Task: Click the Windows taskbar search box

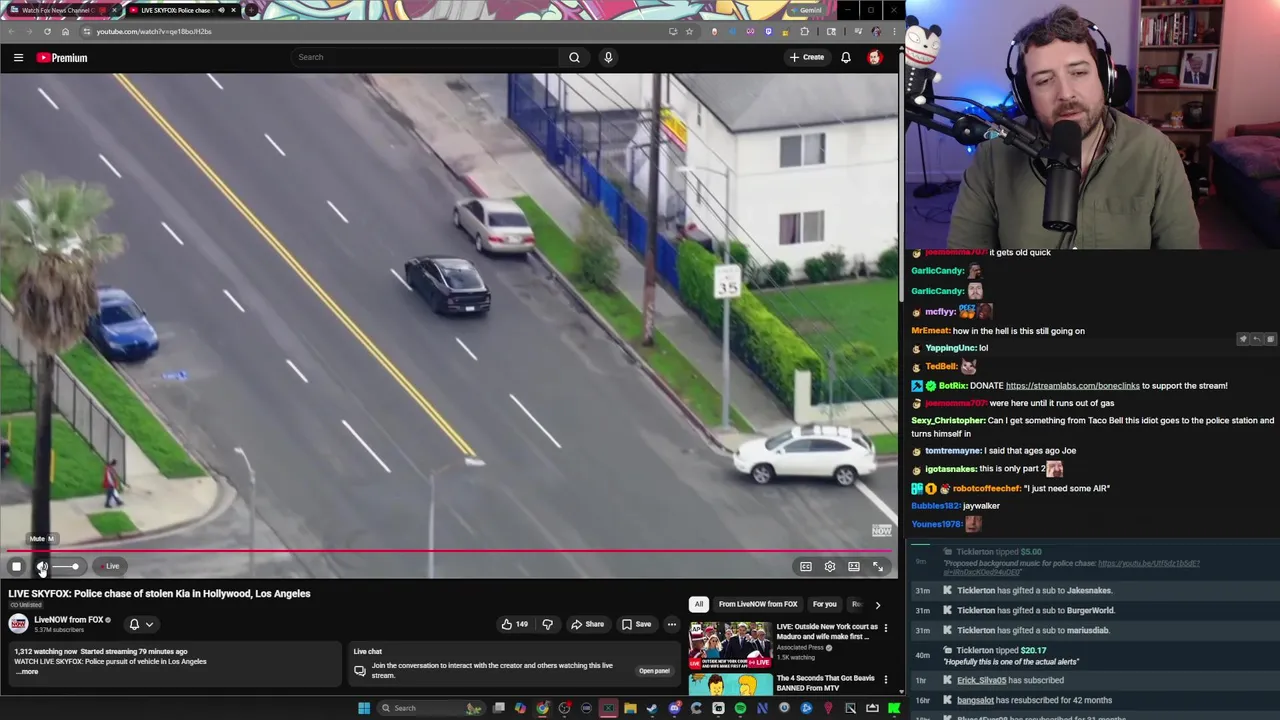Action: (x=432, y=708)
